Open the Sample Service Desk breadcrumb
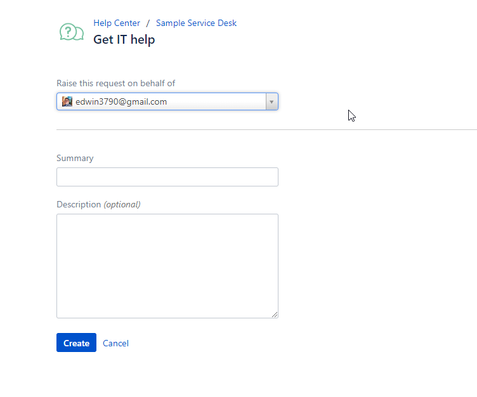This screenshot has height=397, width=477. 196,23
